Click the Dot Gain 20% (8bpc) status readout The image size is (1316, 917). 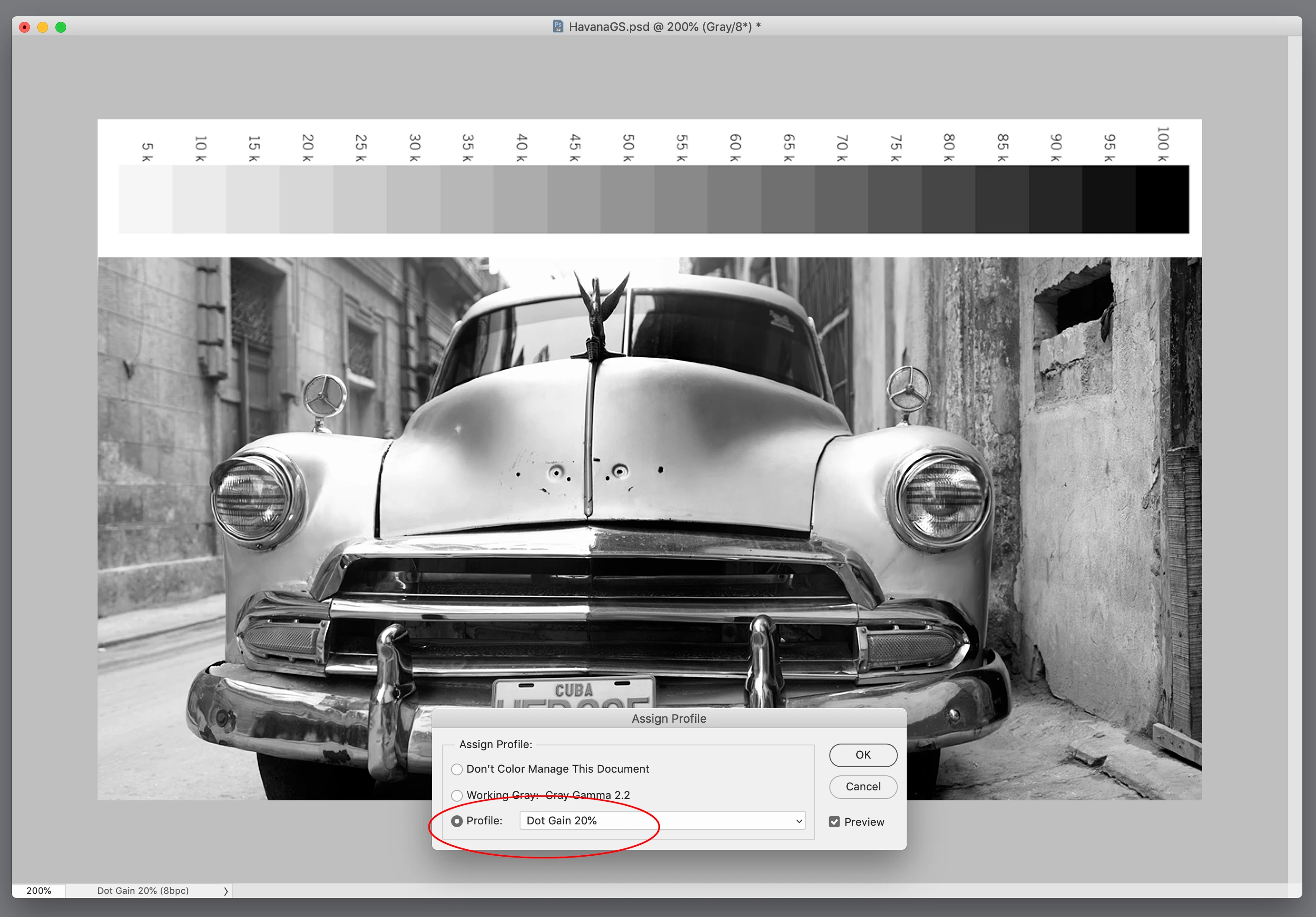pyautogui.click(x=143, y=891)
